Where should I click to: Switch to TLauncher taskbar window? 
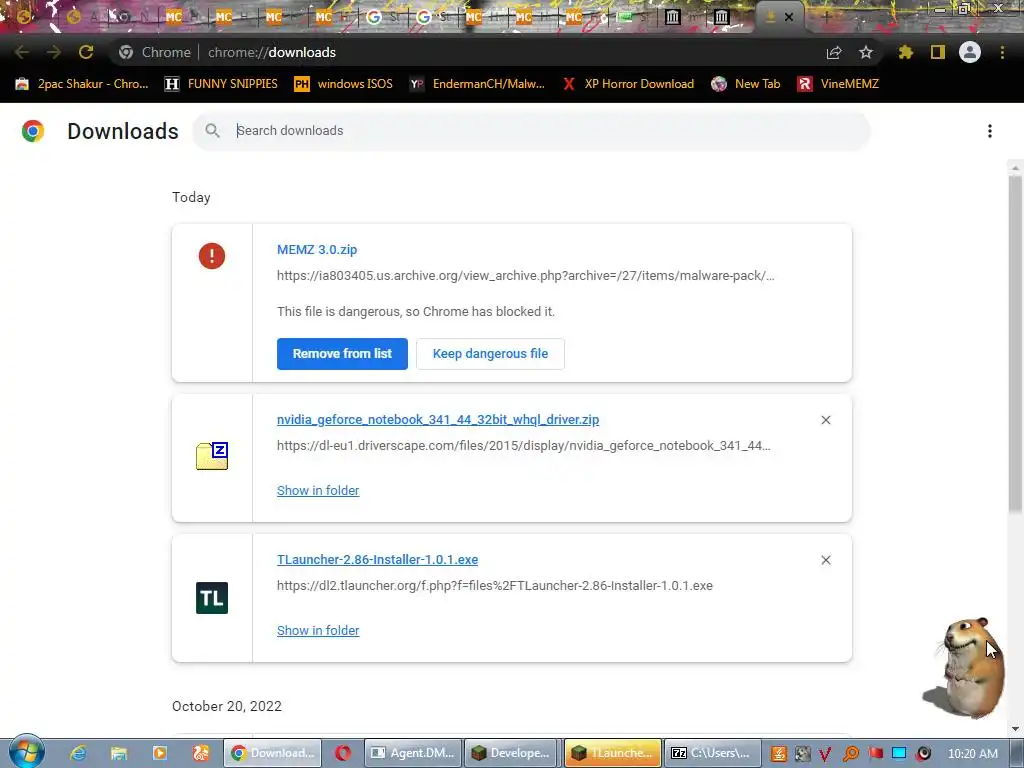(613, 753)
